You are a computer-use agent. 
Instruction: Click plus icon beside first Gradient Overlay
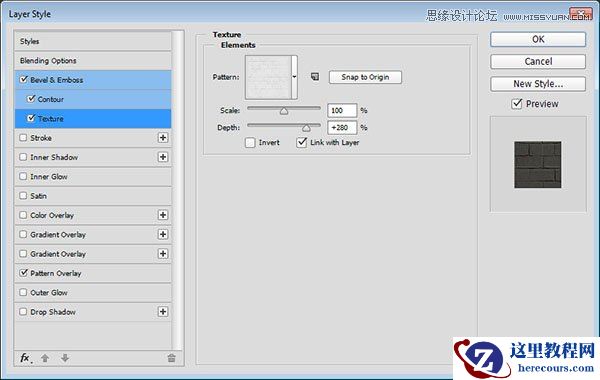[163, 234]
